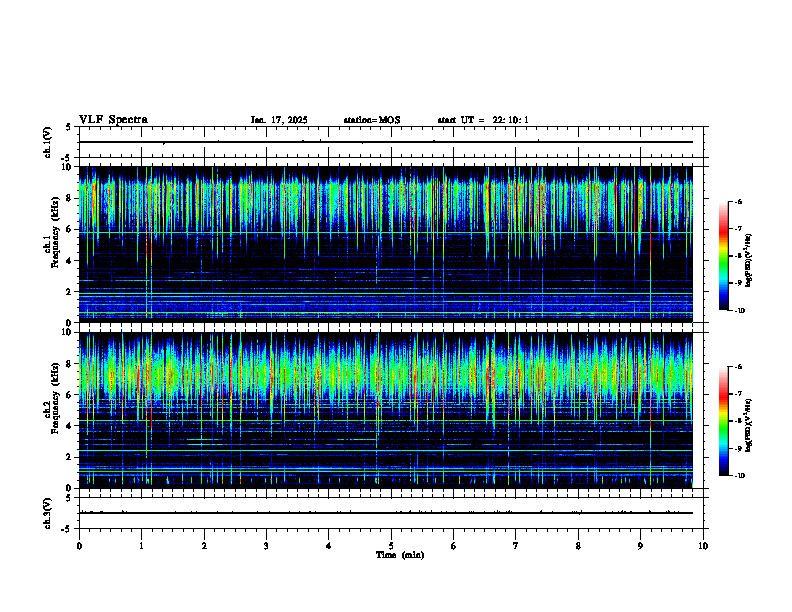Click the ch.1 colorbar "log(PSD)" unit label

[749, 261]
